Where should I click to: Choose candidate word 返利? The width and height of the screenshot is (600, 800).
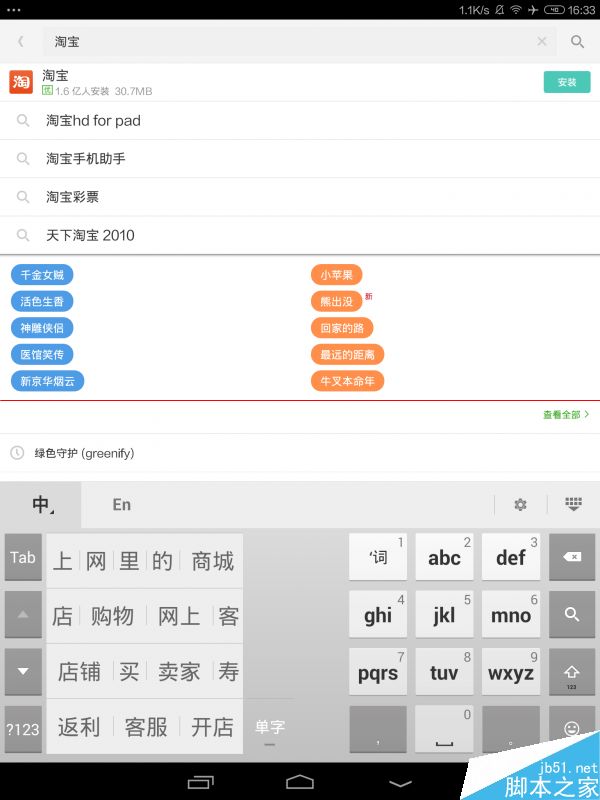pyautogui.click(x=79, y=727)
